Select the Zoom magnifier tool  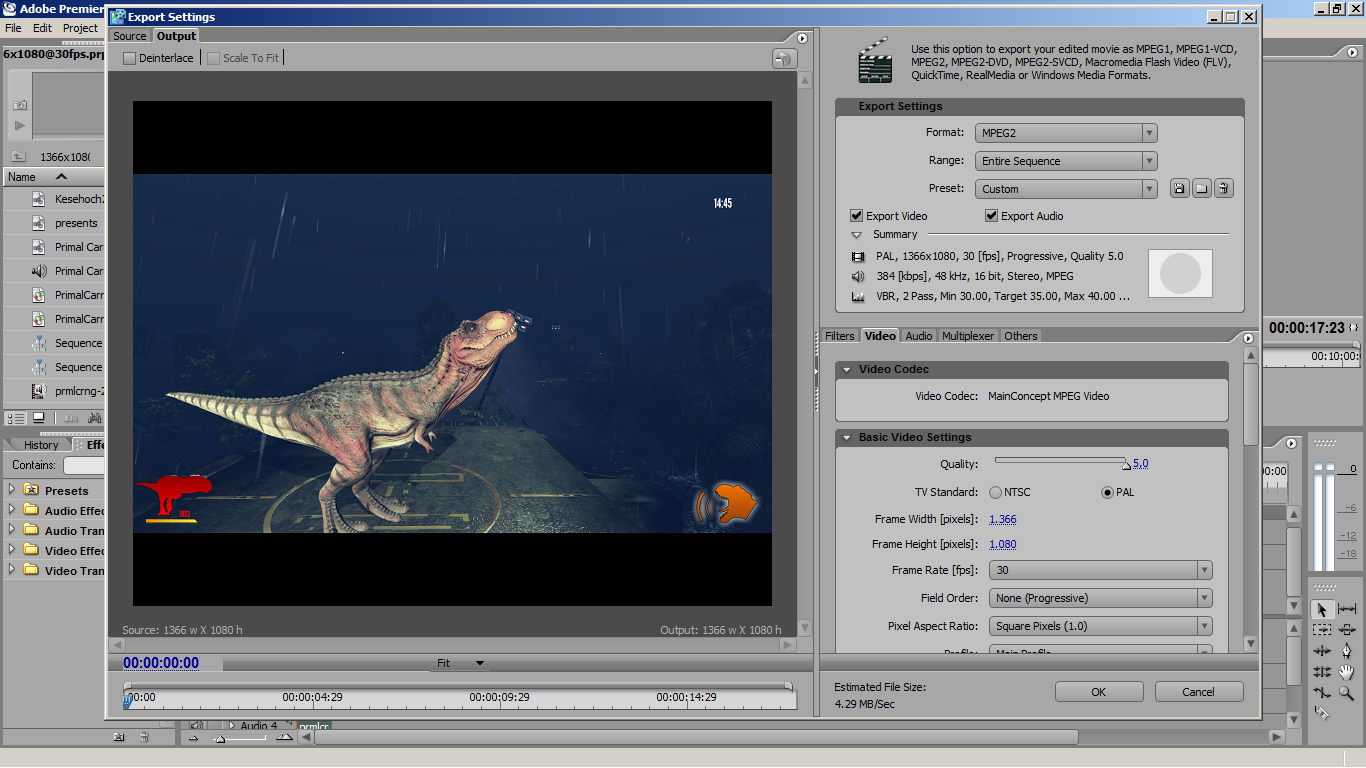click(x=1347, y=693)
